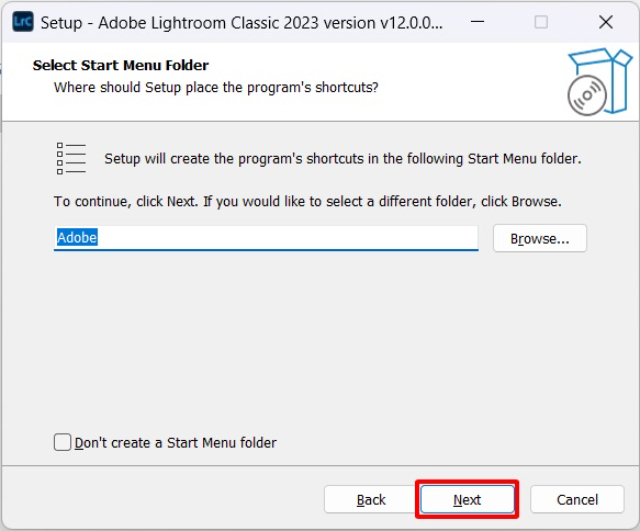The height and width of the screenshot is (531, 640).
Task: Click the empty gray area above the checkbox
Action: click(320, 340)
